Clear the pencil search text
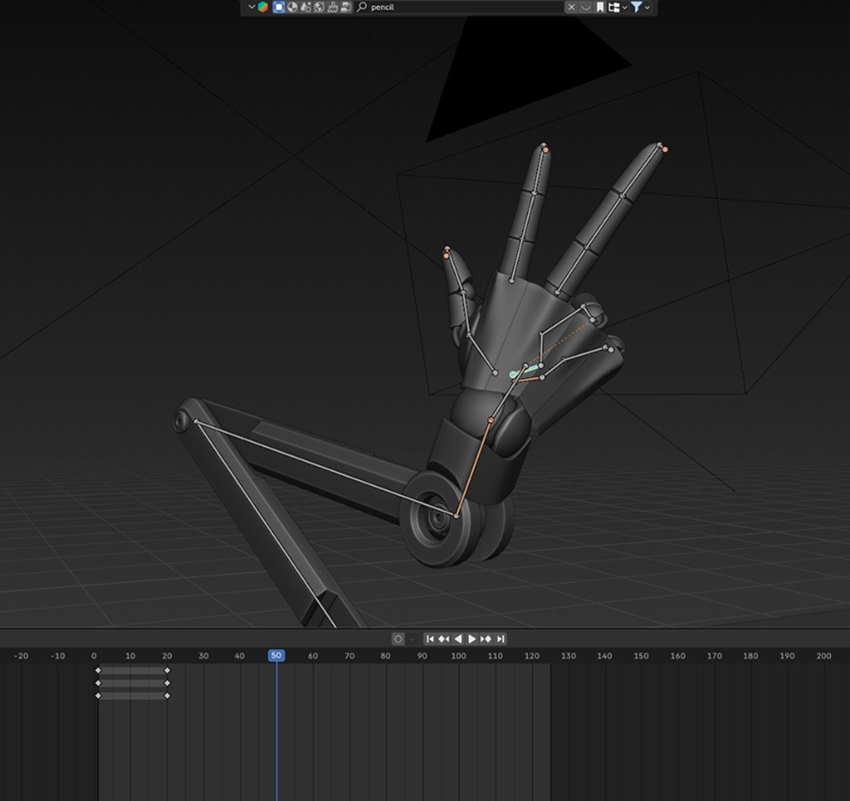Screen dimensions: 850x801 571,7
